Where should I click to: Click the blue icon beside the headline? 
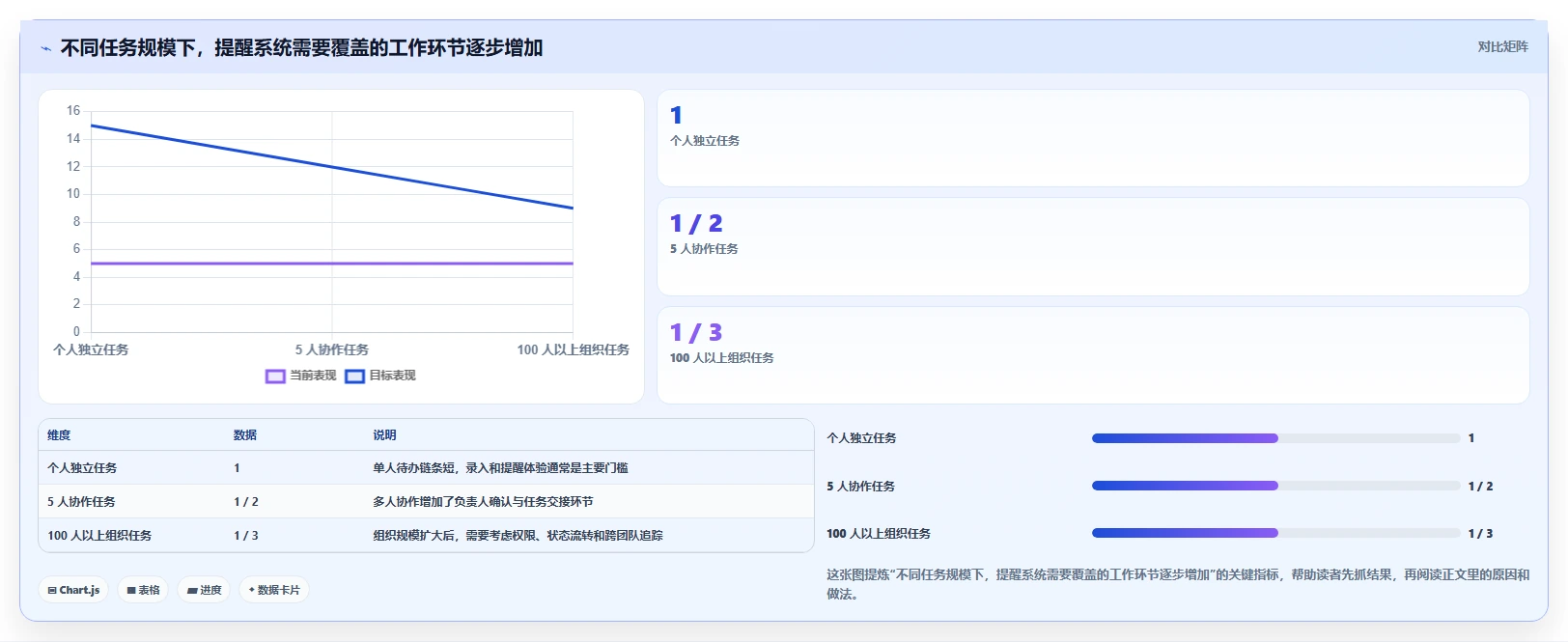click(45, 48)
